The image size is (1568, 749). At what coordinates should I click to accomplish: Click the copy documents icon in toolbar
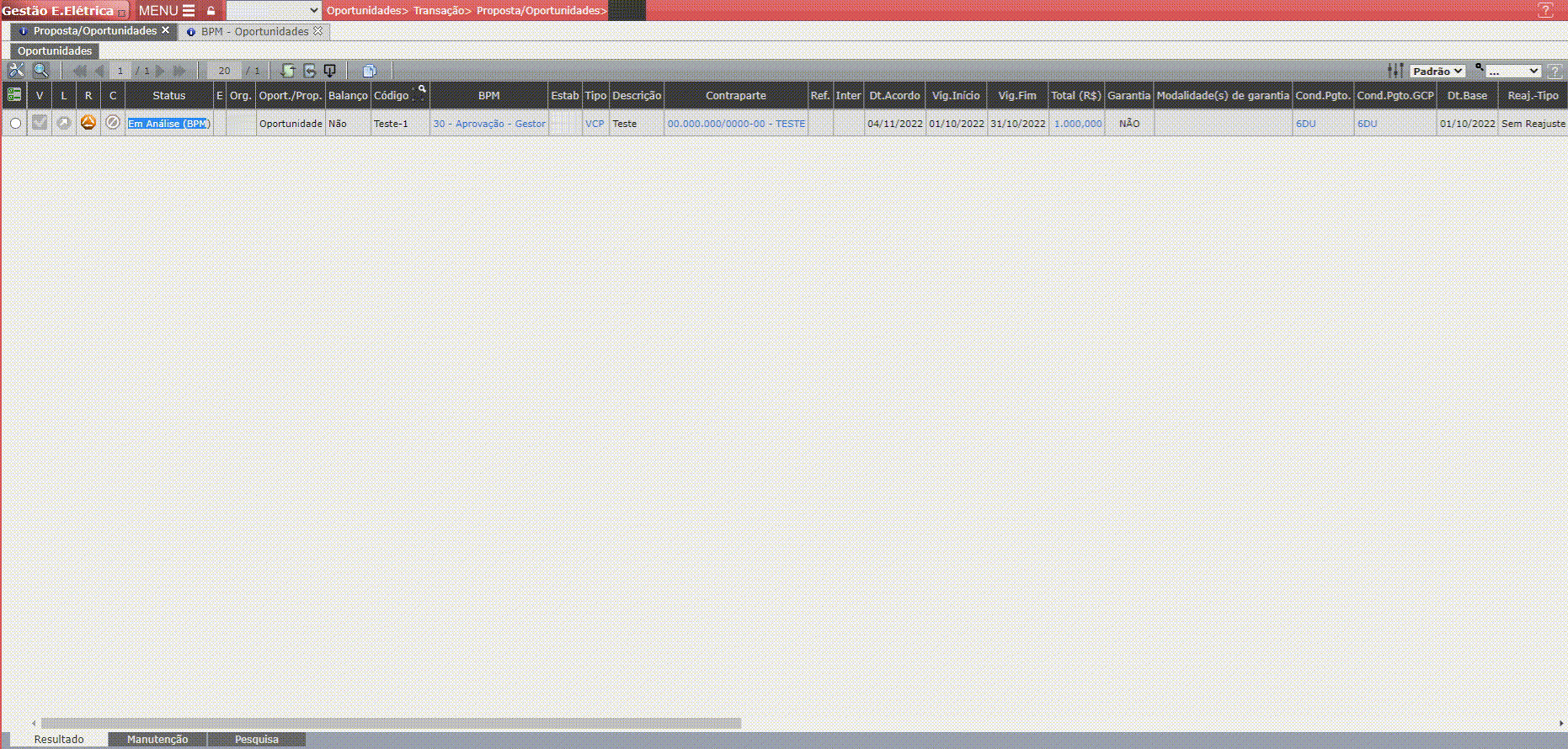click(x=369, y=71)
